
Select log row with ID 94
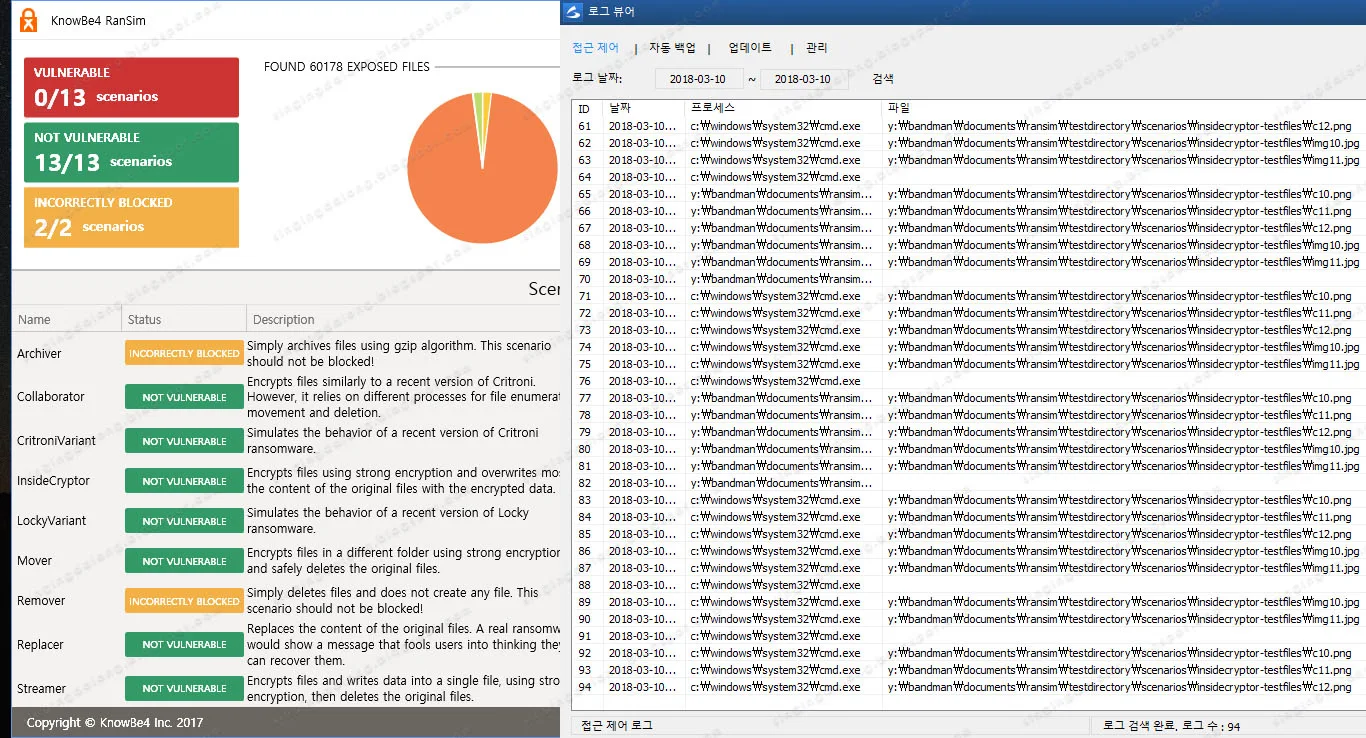[968, 687]
